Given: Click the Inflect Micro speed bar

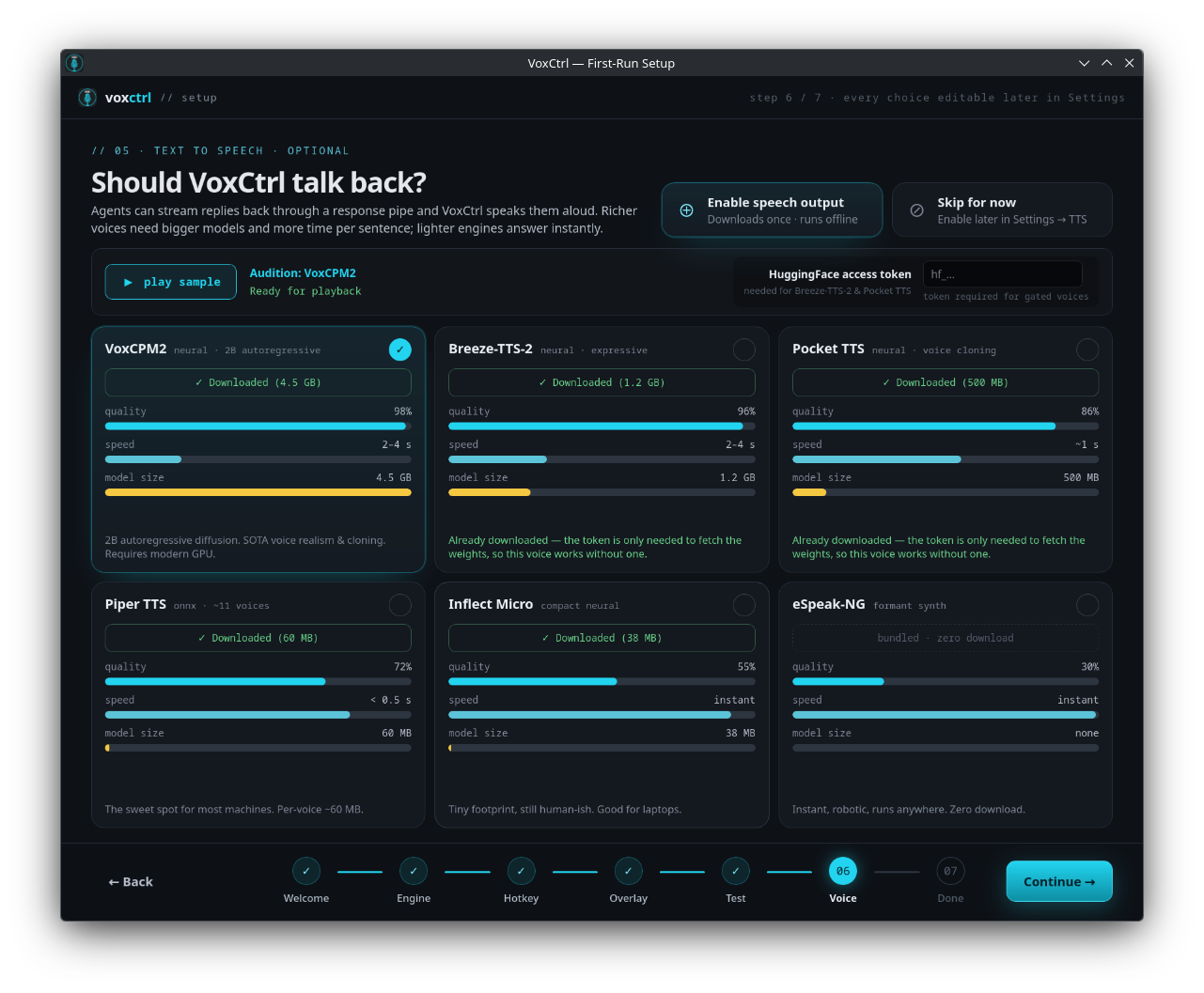Looking at the screenshot, I should pyautogui.click(x=602, y=715).
